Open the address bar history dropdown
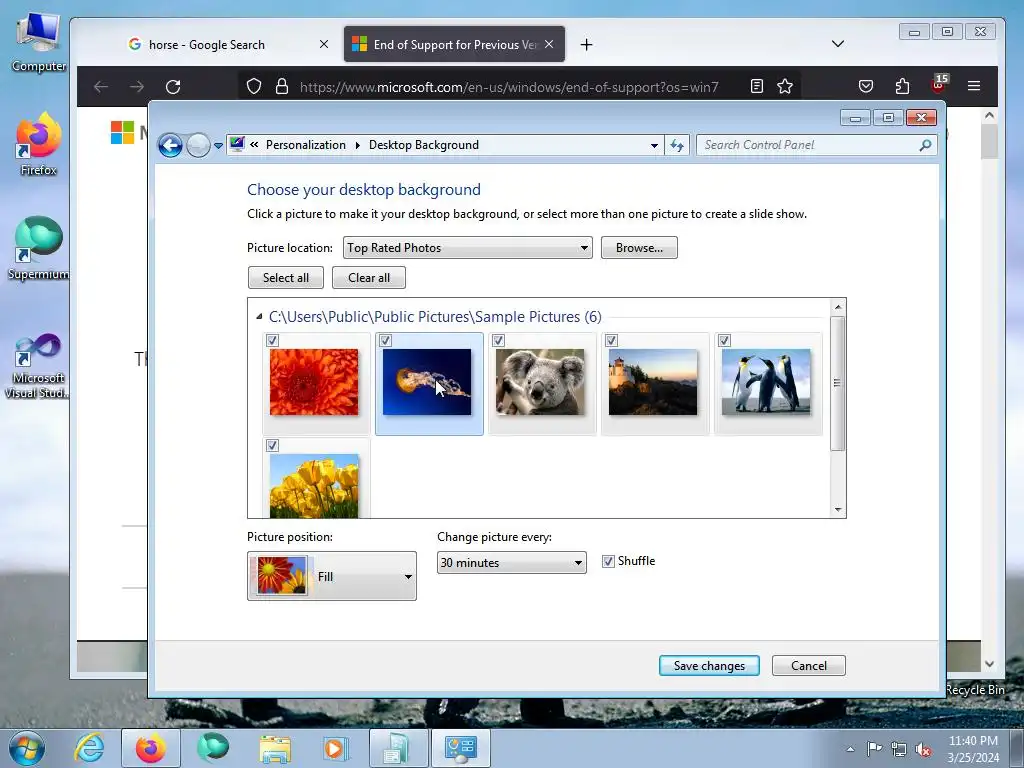1024x768 pixels. click(654, 145)
